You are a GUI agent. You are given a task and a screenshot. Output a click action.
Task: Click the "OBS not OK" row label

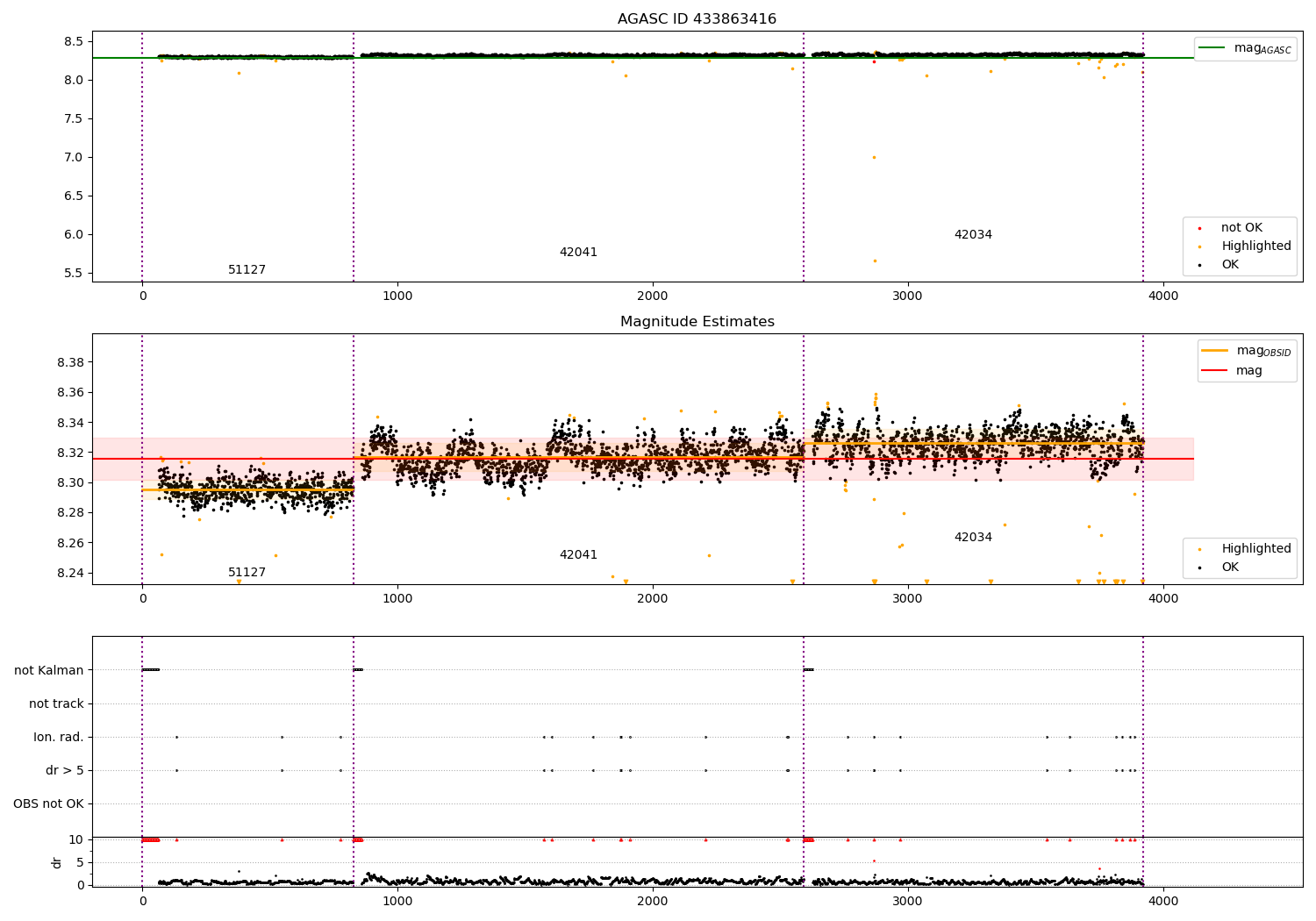point(48,803)
